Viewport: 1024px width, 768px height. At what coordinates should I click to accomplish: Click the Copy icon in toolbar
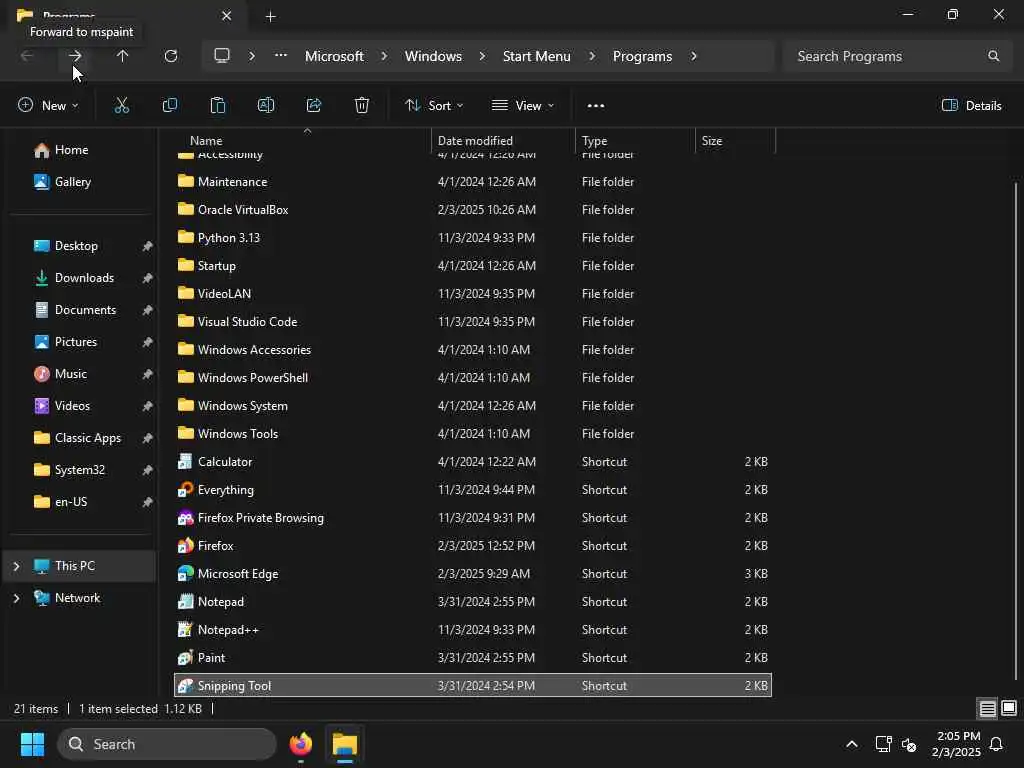point(170,105)
